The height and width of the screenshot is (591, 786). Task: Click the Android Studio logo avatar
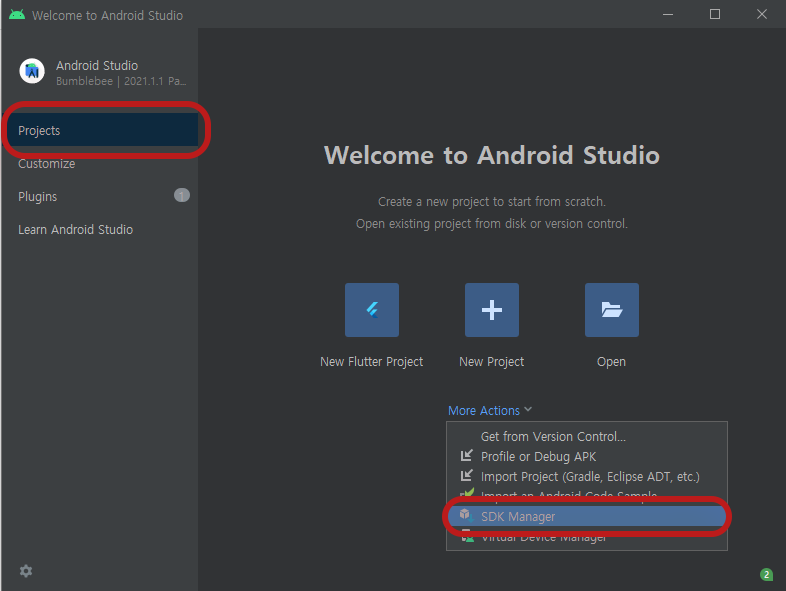point(32,71)
